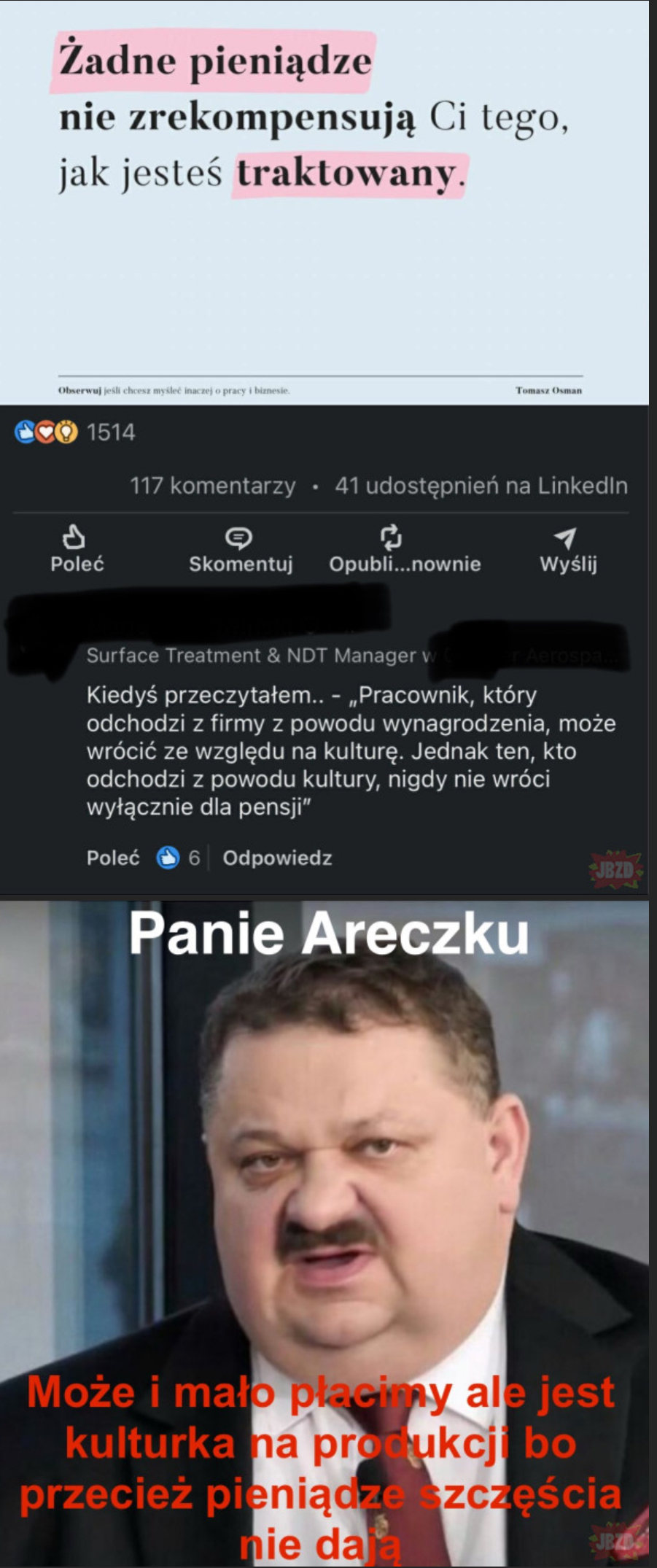Click the blue like reaction icon beside 1514

pyautogui.click(x=26, y=432)
